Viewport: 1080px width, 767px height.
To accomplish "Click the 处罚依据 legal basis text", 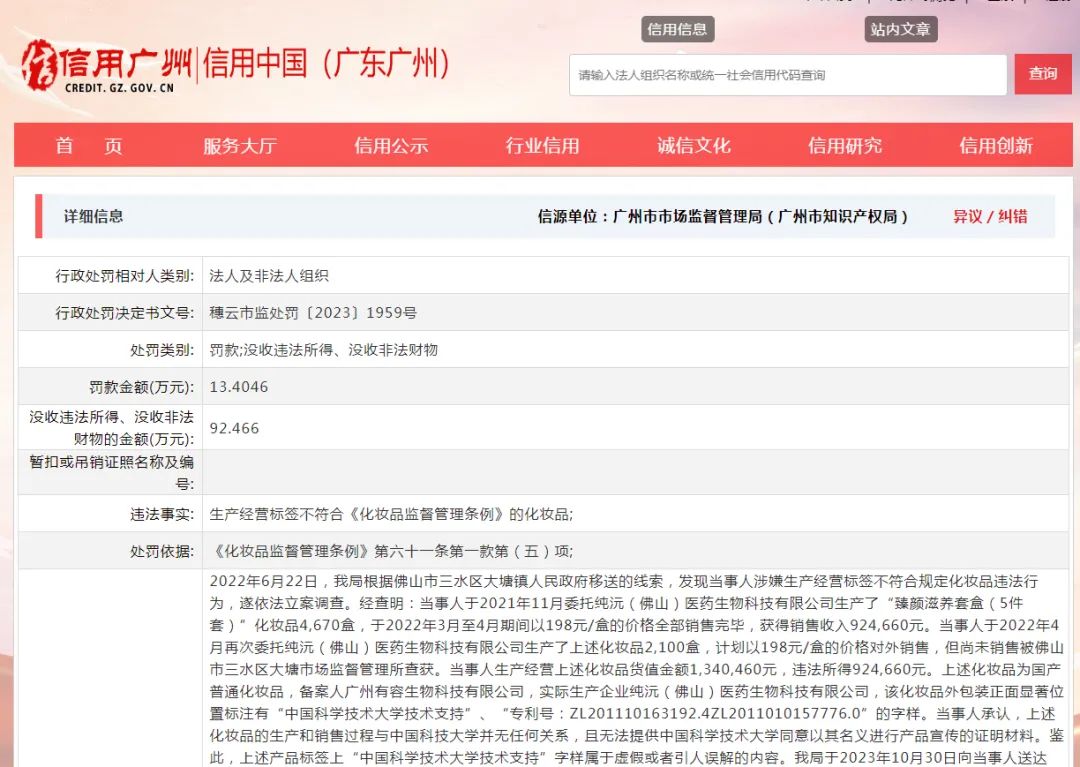I will 391,551.
